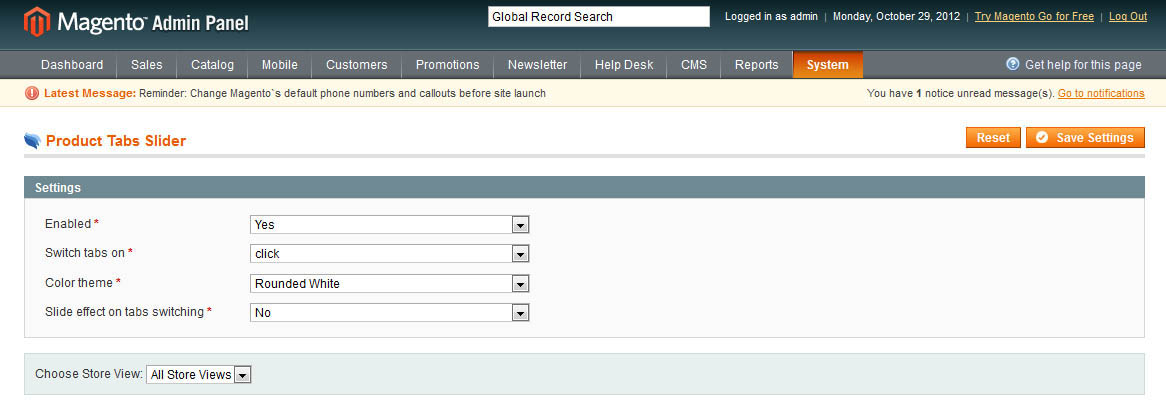Click the Product Tabs Slider heading icon

pyautogui.click(x=33, y=141)
